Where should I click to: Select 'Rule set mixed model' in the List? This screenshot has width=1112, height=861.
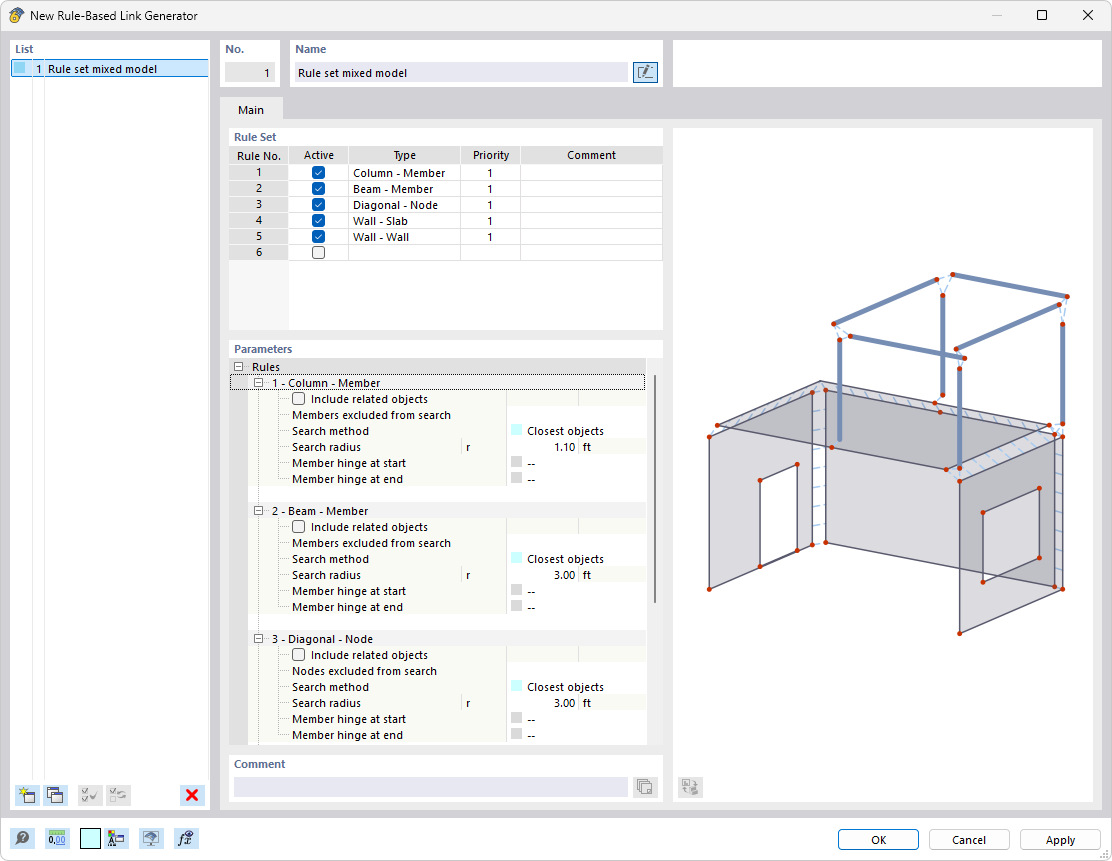pos(110,69)
